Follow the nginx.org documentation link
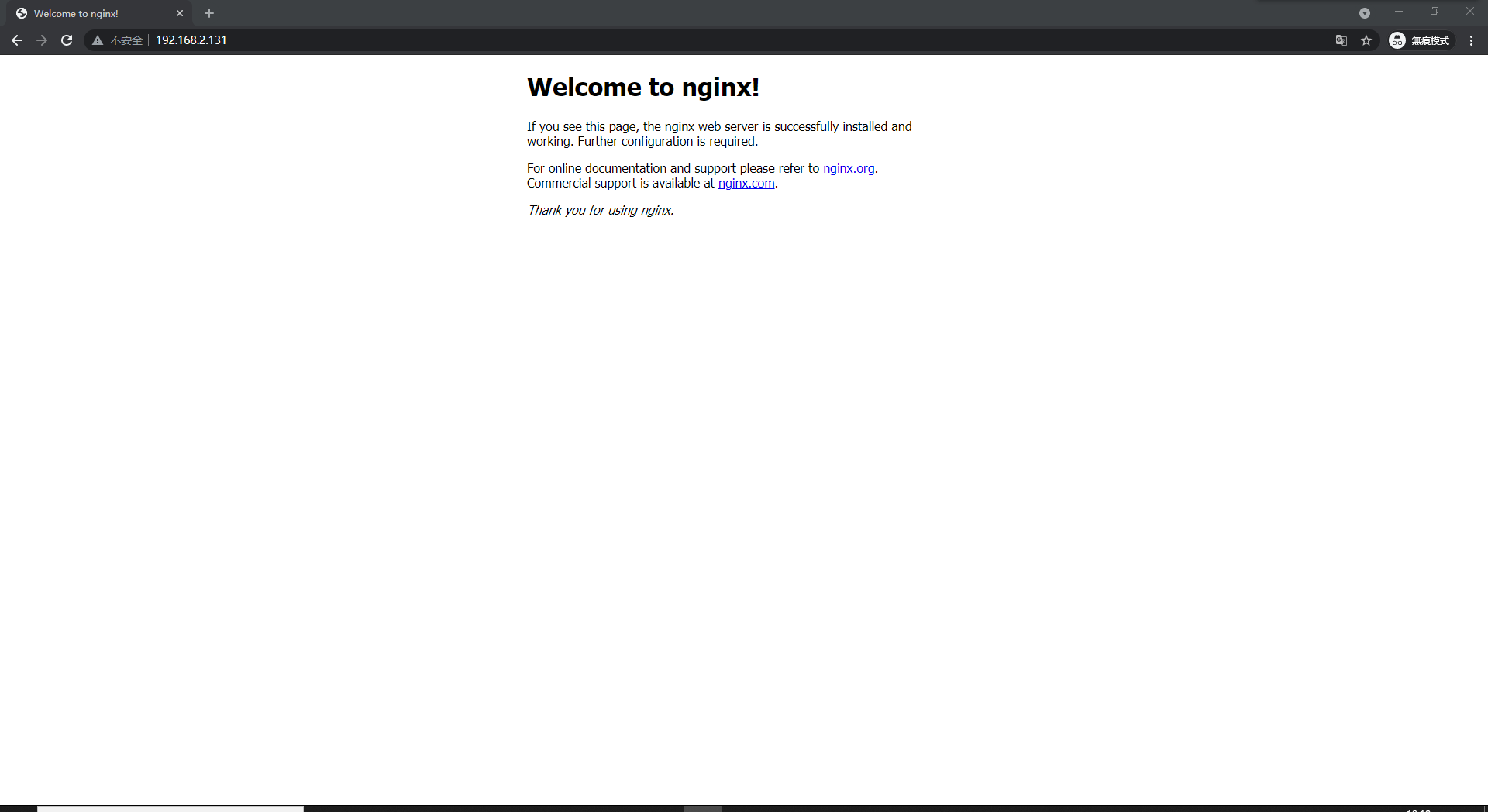This screenshot has height=812, width=1488. [x=849, y=168]
